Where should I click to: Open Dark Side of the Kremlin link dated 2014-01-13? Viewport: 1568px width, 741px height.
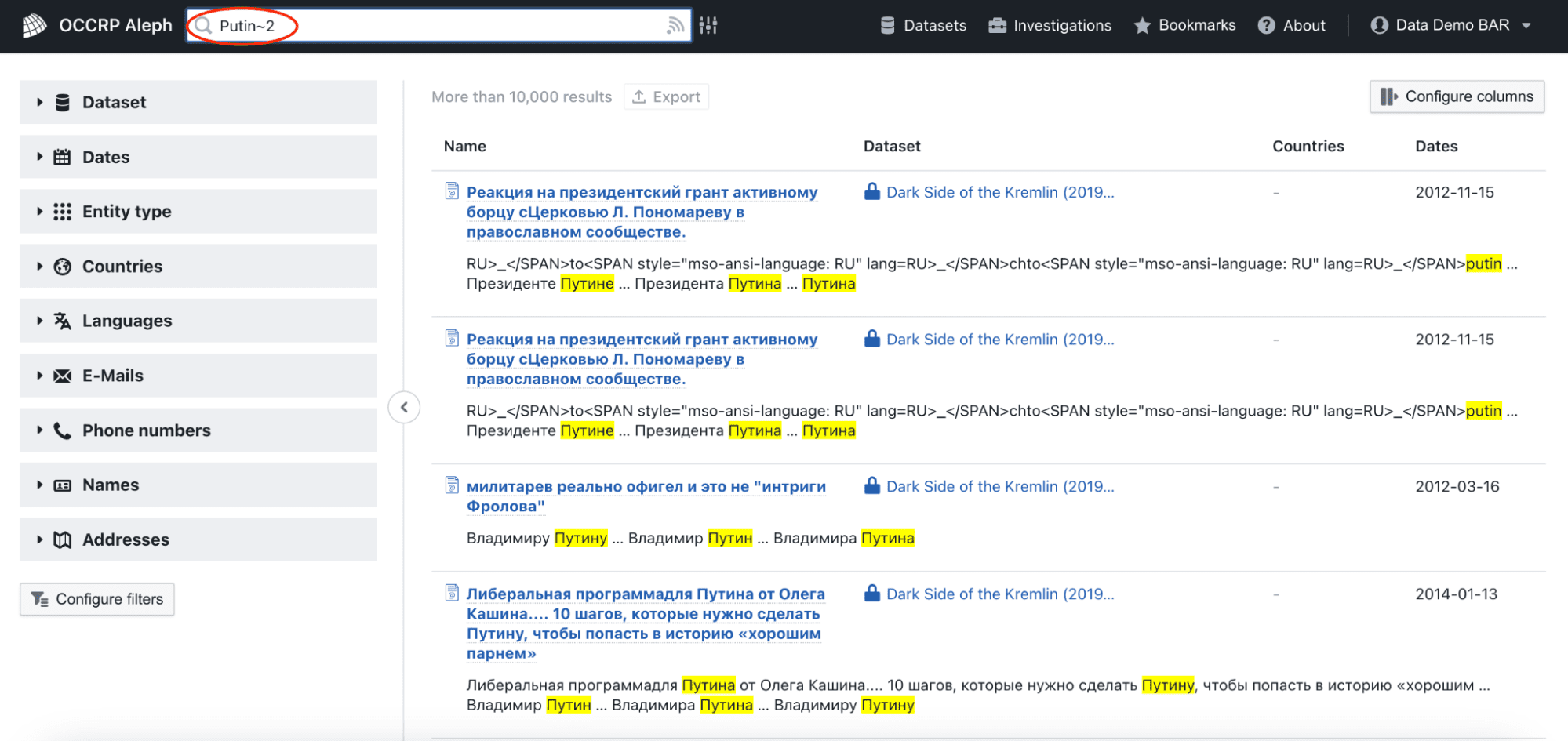click(1000, 594)
